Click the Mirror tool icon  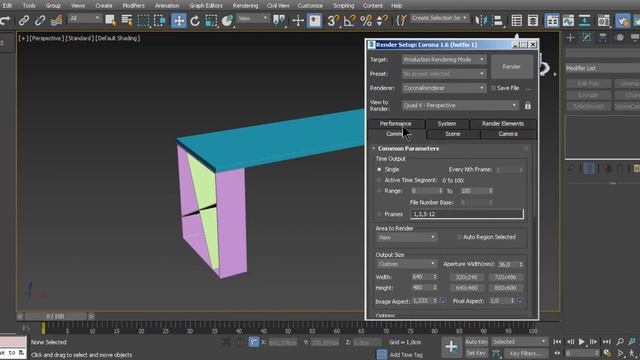[x=481, y=20]
